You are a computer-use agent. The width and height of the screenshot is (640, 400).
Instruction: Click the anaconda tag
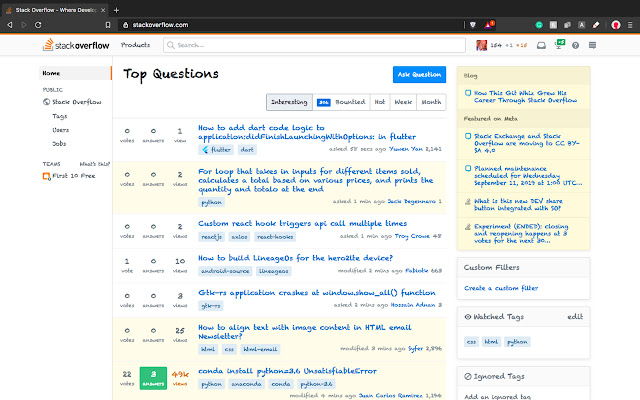(247, 384)
